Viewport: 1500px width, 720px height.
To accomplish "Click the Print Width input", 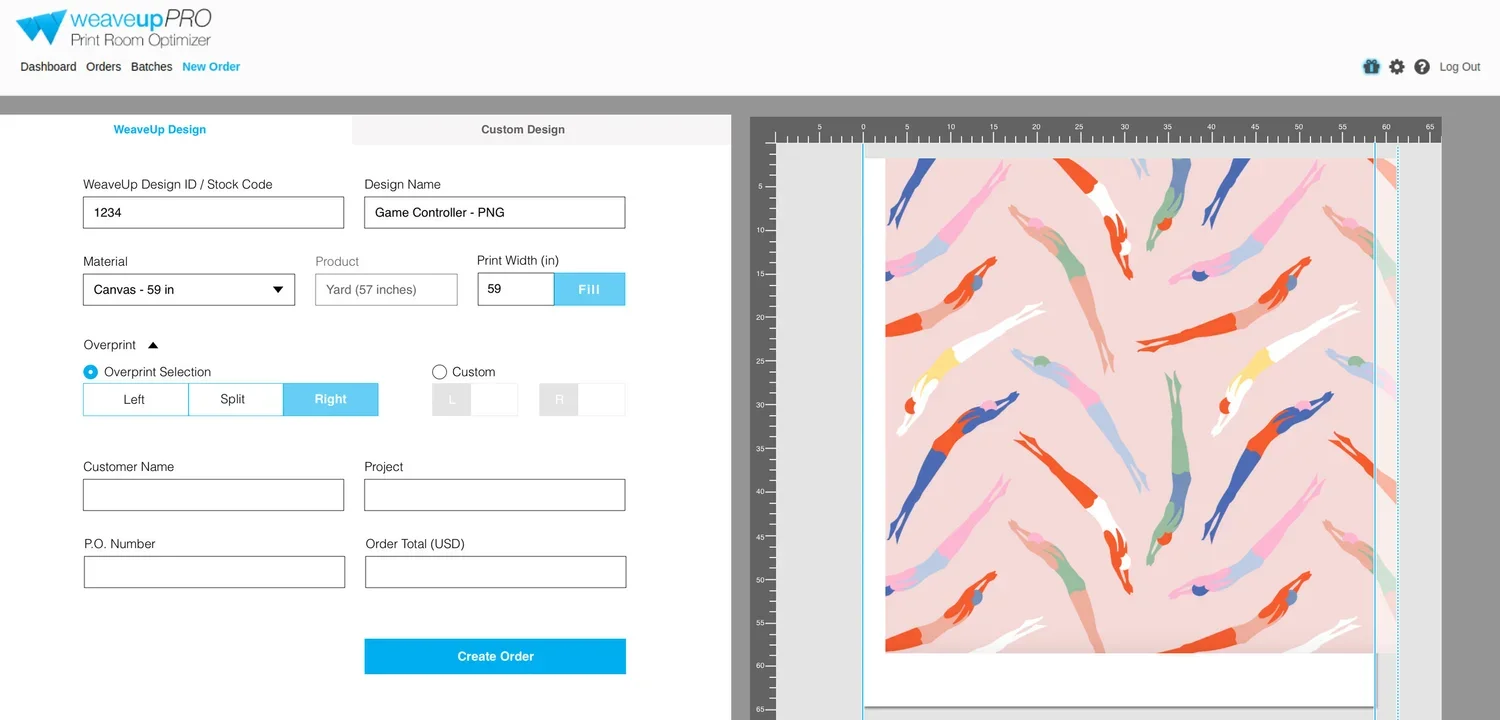I will 515,289.
